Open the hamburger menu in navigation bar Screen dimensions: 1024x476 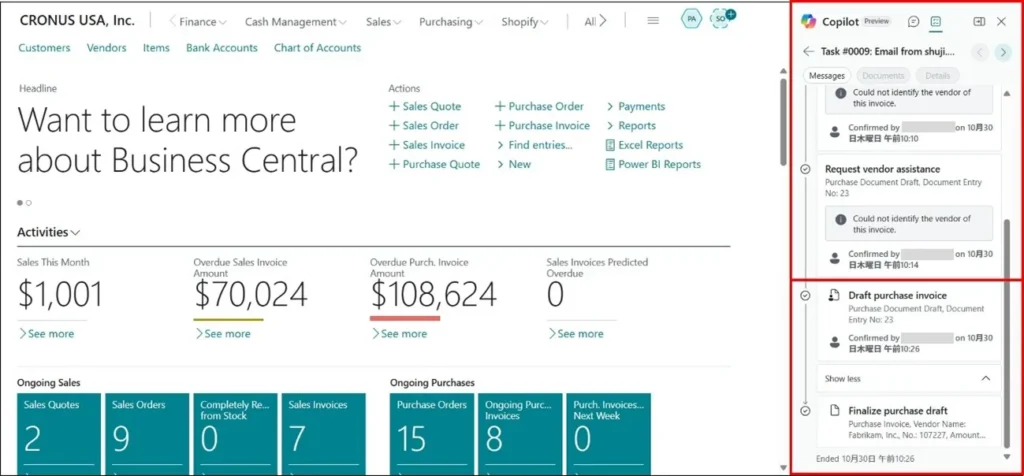[x=653, y=21]
